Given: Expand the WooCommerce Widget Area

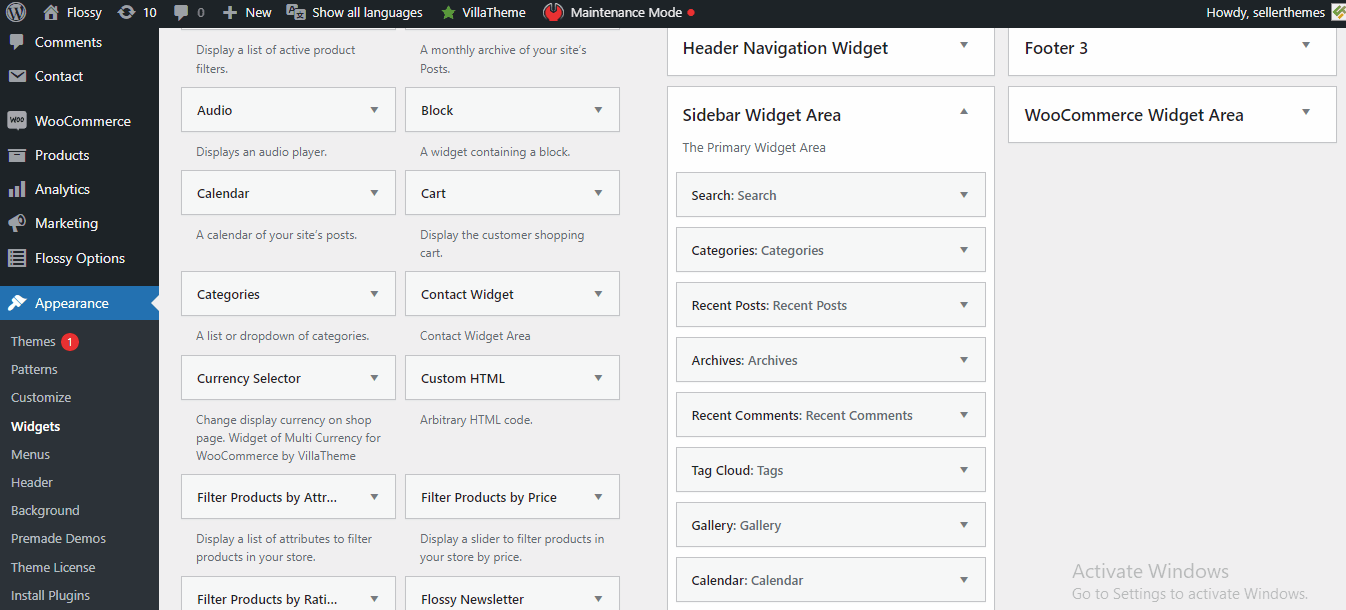Looking at the screenshot, I should click(x=1306, y=112).
